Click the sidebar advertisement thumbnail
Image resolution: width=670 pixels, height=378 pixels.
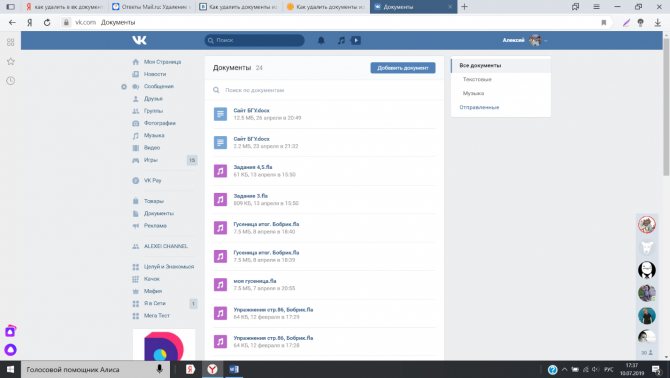[x=164, y=345]
